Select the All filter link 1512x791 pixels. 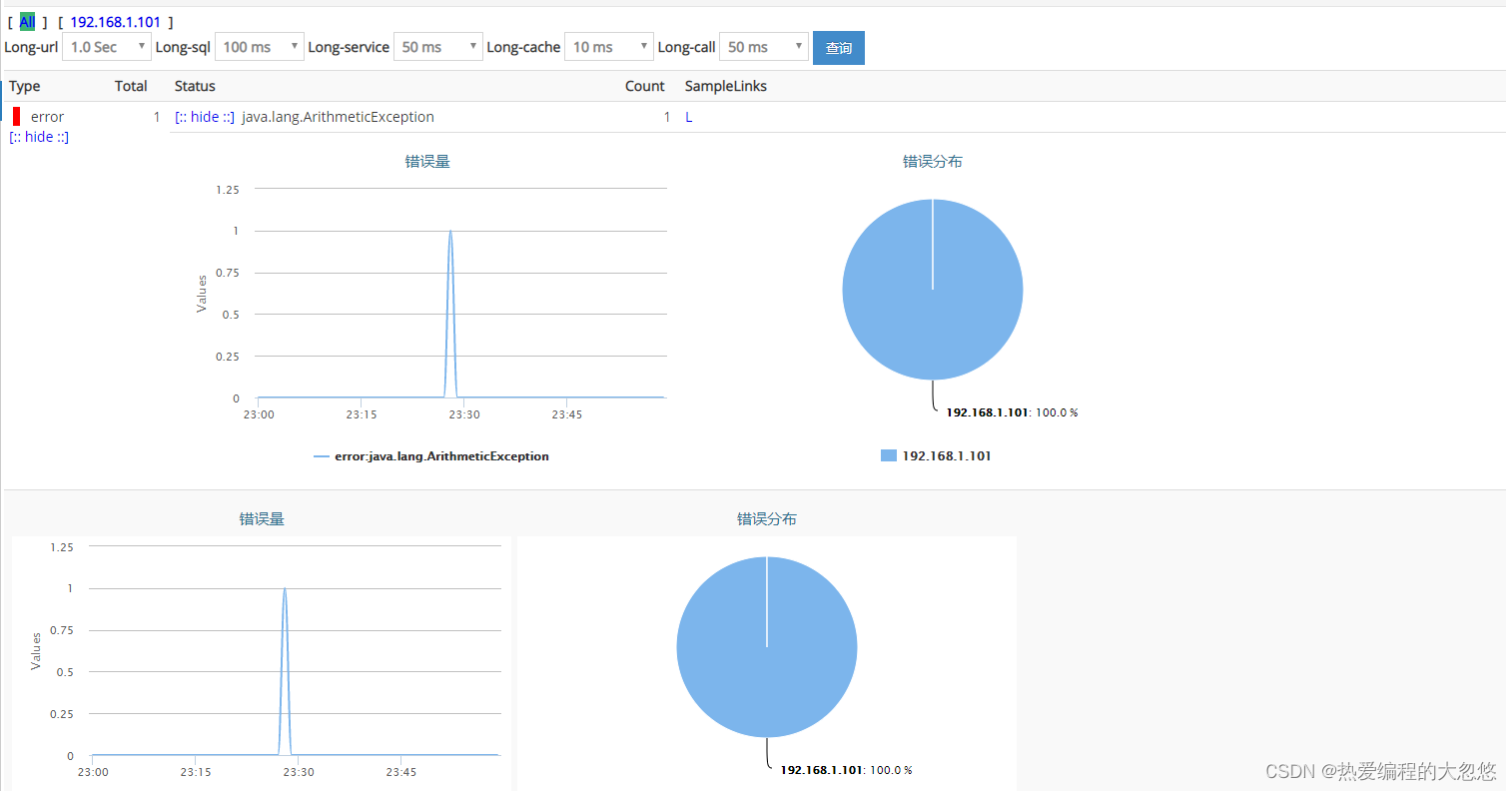pos(27,22)
